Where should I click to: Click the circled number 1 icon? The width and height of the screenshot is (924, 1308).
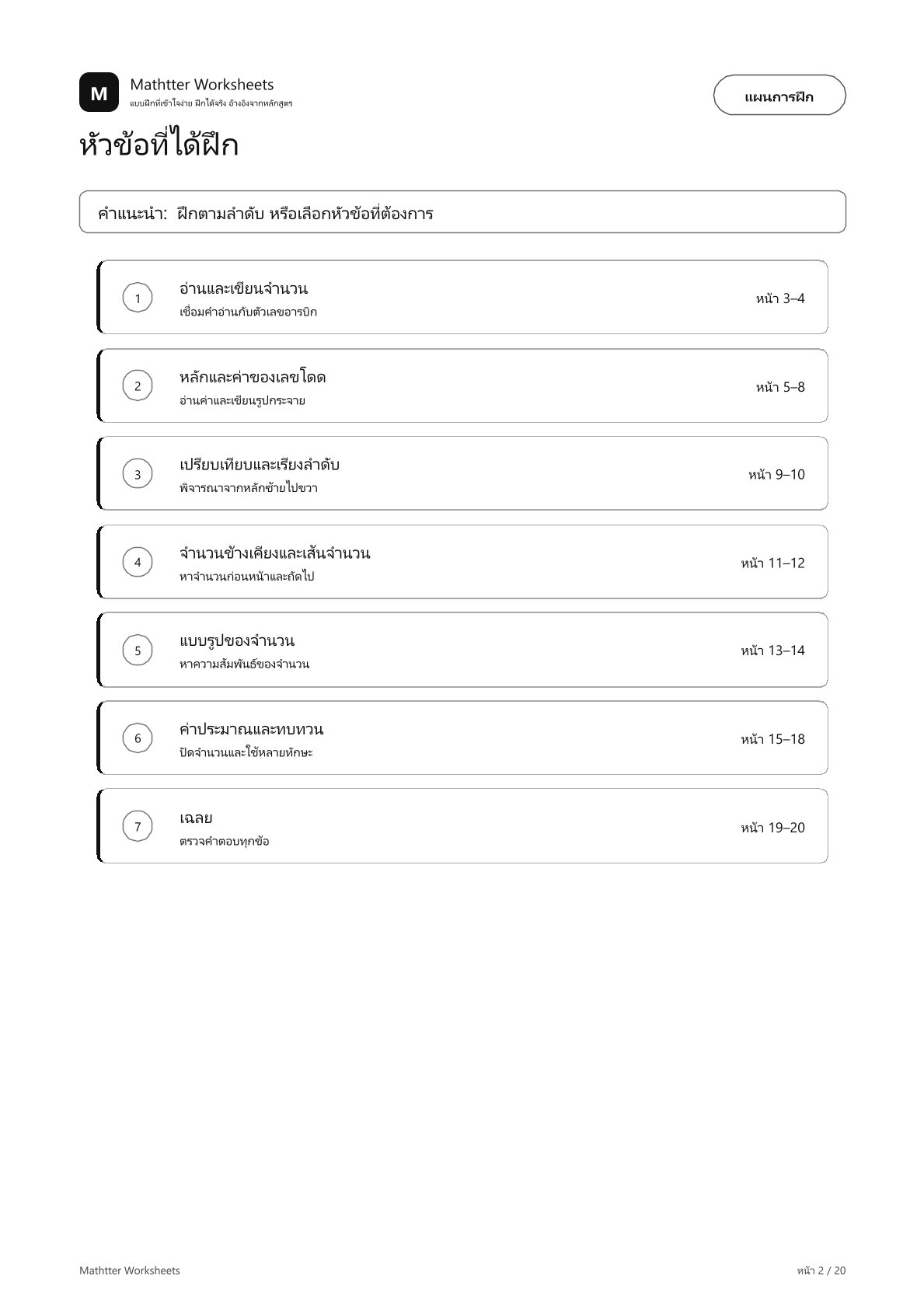click(138, 298)
